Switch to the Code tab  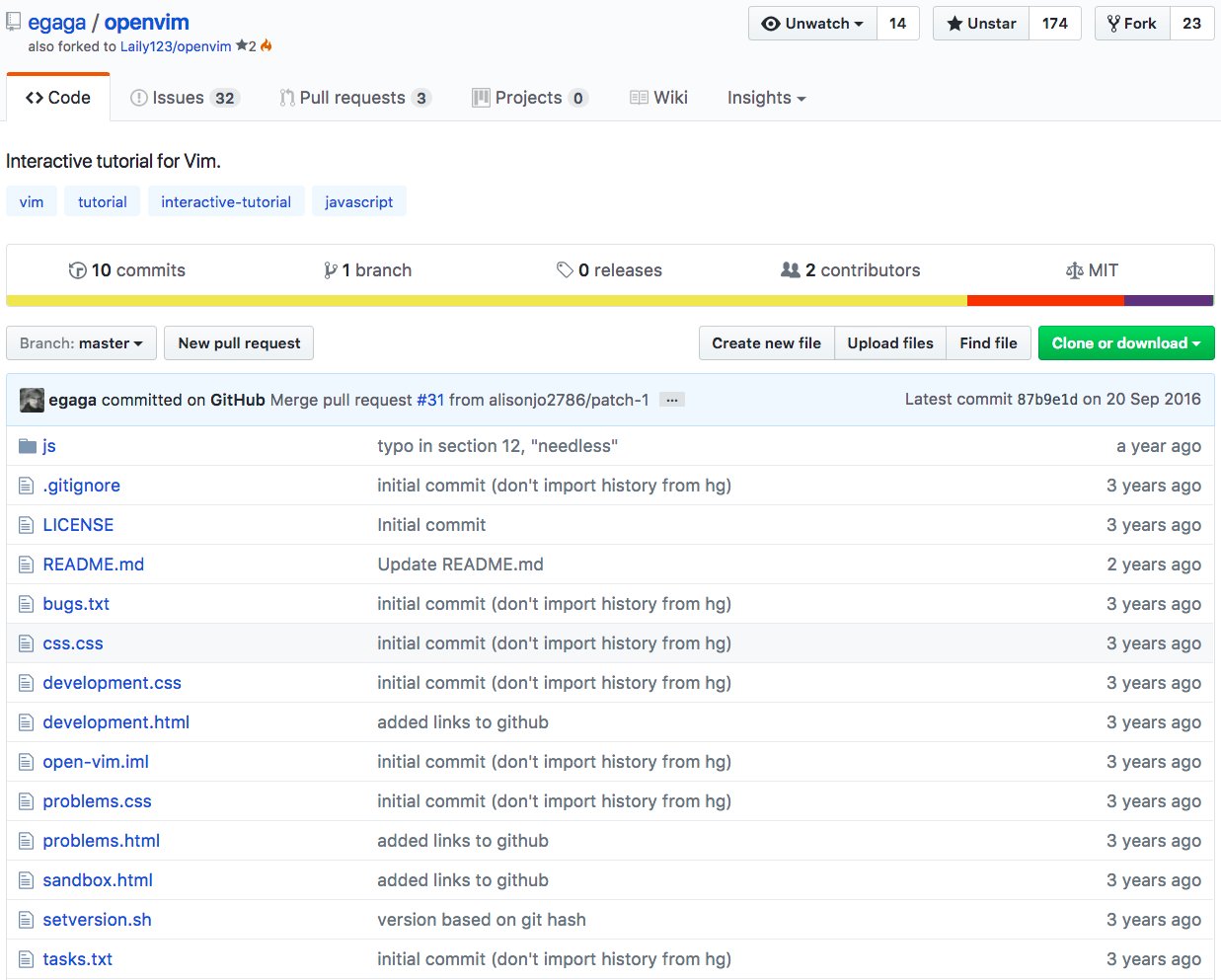point(58,98)
